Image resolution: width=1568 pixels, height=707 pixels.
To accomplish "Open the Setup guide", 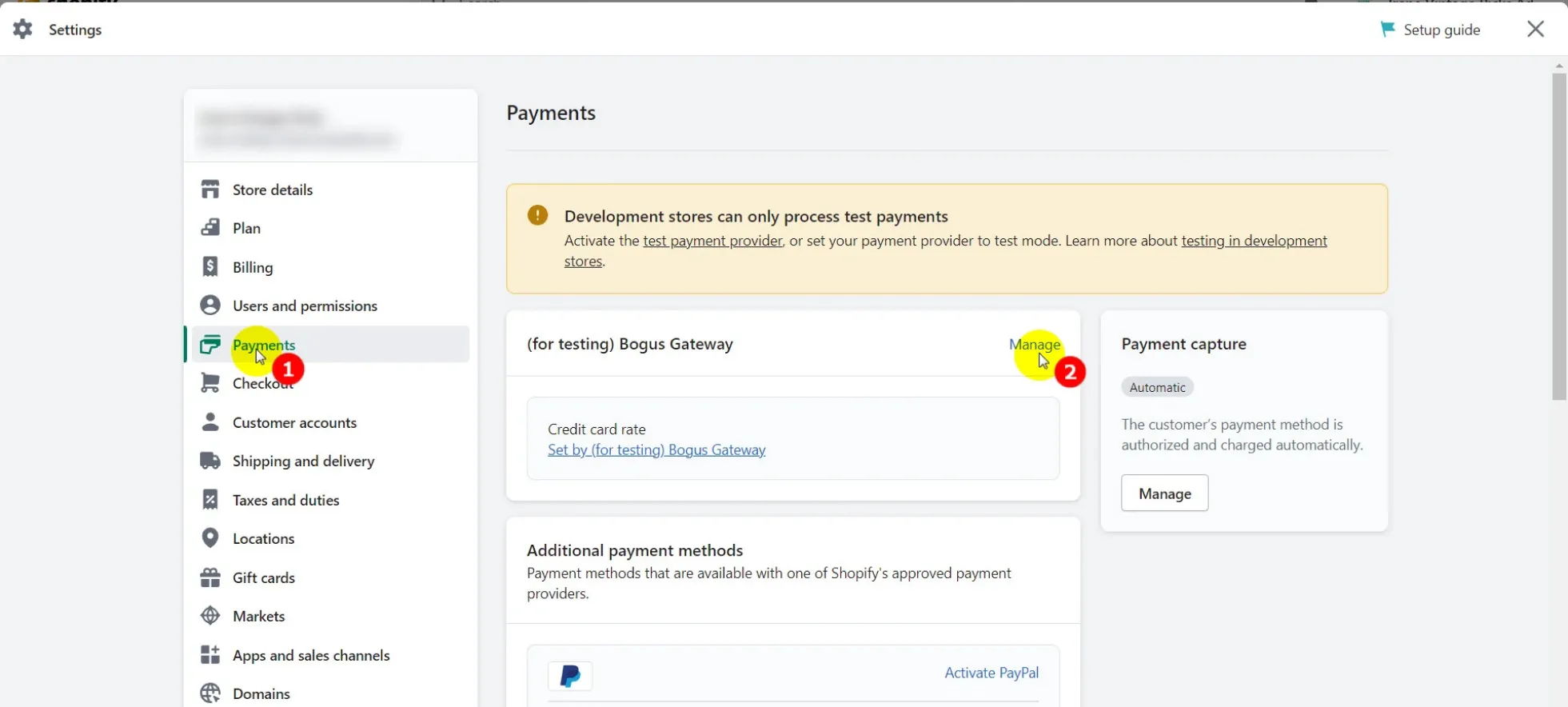I will coord(1430,30).
